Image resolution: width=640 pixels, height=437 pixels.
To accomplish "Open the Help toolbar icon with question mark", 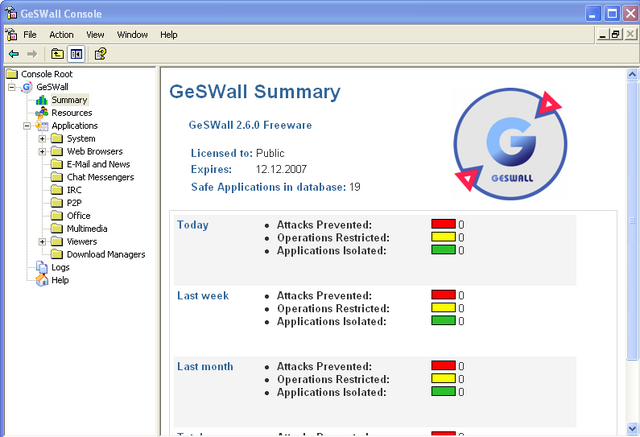I will pyautogui.click(x=100, y=54).
